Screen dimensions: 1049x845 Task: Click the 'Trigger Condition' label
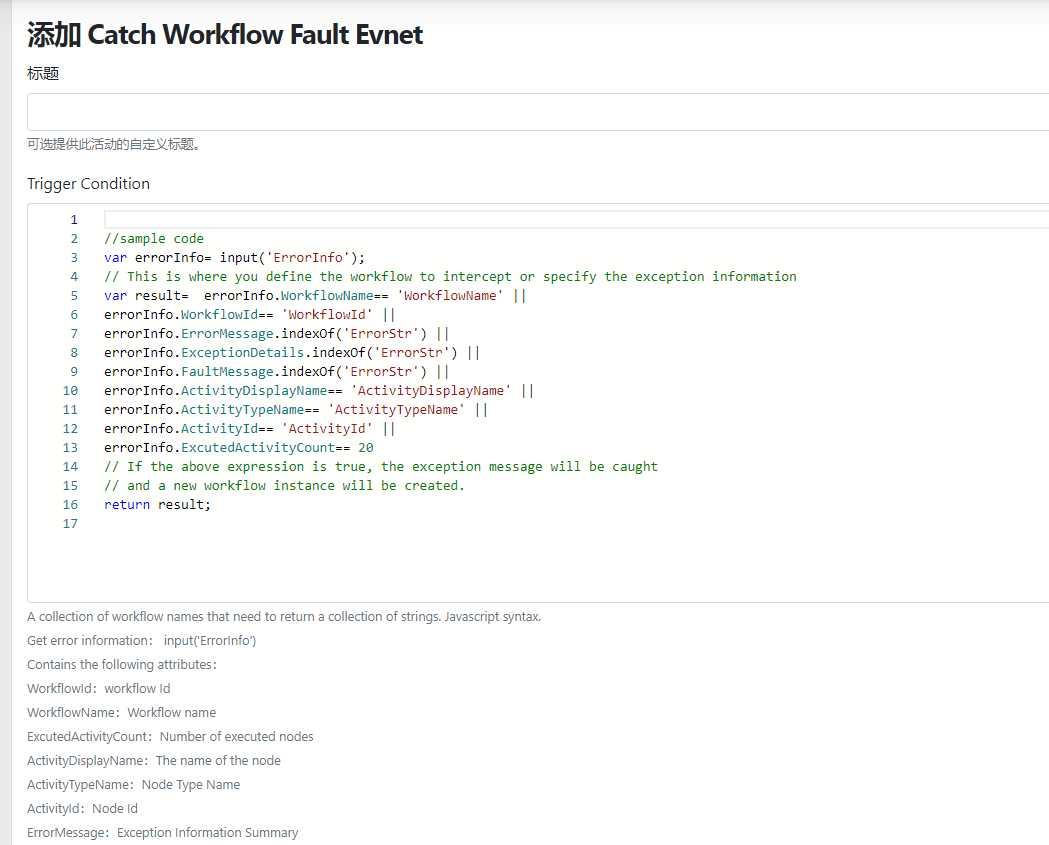88,184
